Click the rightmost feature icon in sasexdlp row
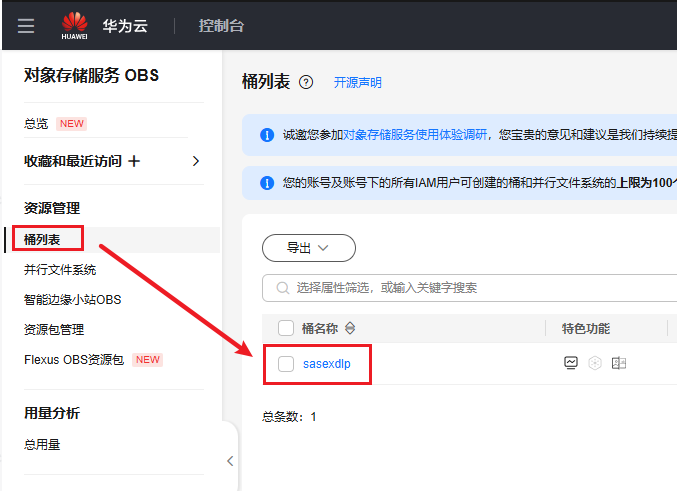The image size is (677, 491). (619, 363)
